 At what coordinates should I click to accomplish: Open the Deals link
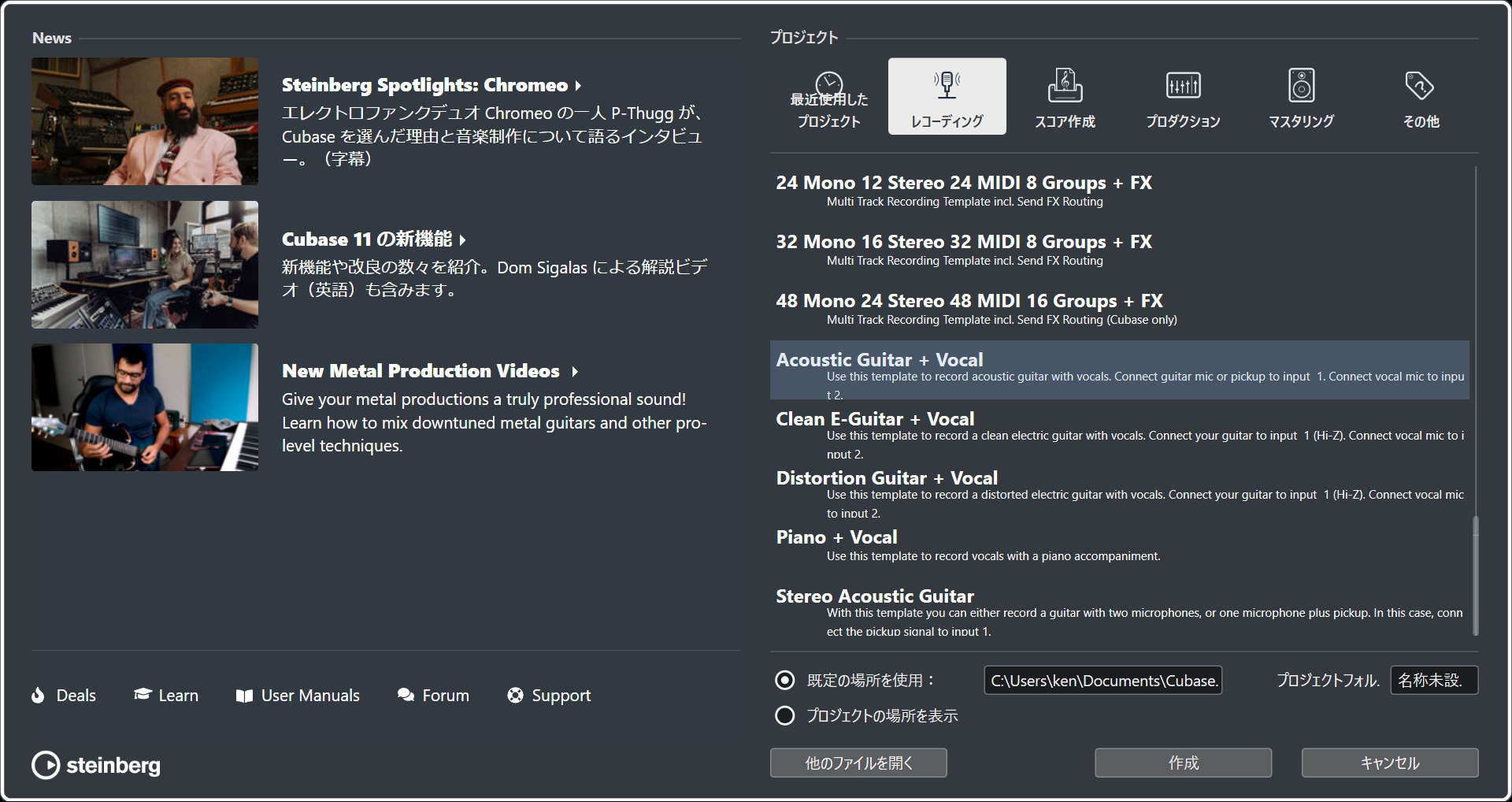point(76,696)
